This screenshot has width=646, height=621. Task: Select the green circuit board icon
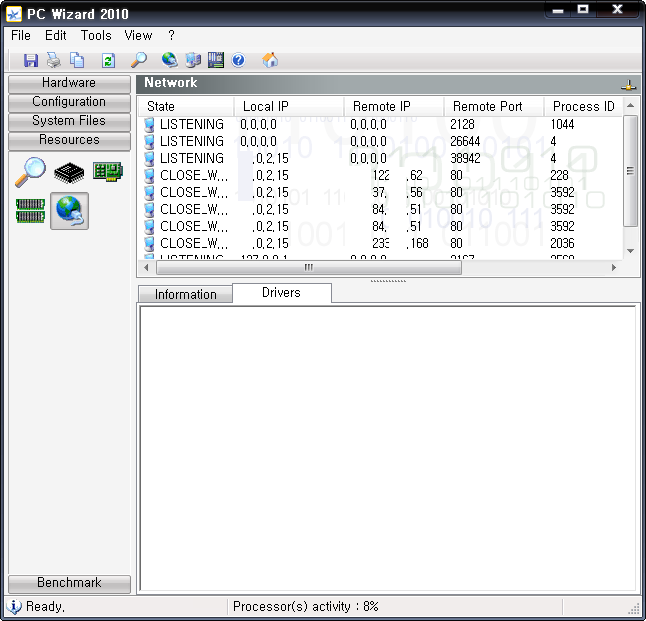pos(108,171)
